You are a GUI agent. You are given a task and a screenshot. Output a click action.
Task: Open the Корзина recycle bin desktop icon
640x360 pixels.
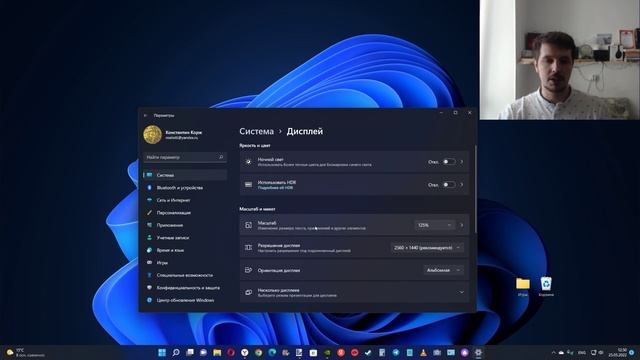pos(546,286)
